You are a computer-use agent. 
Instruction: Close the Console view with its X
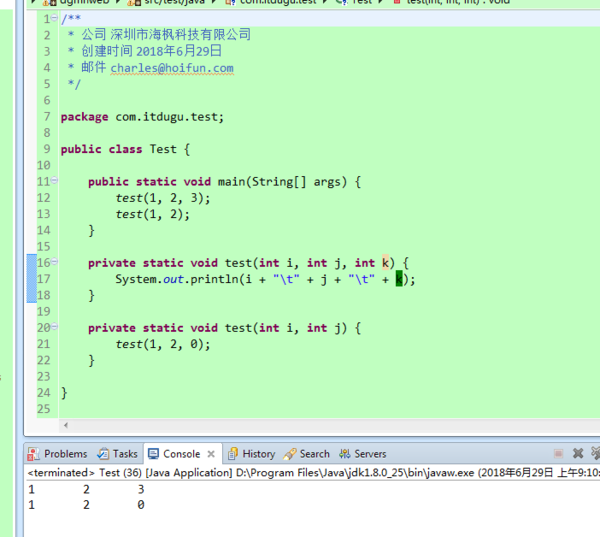tap(211, 454)
